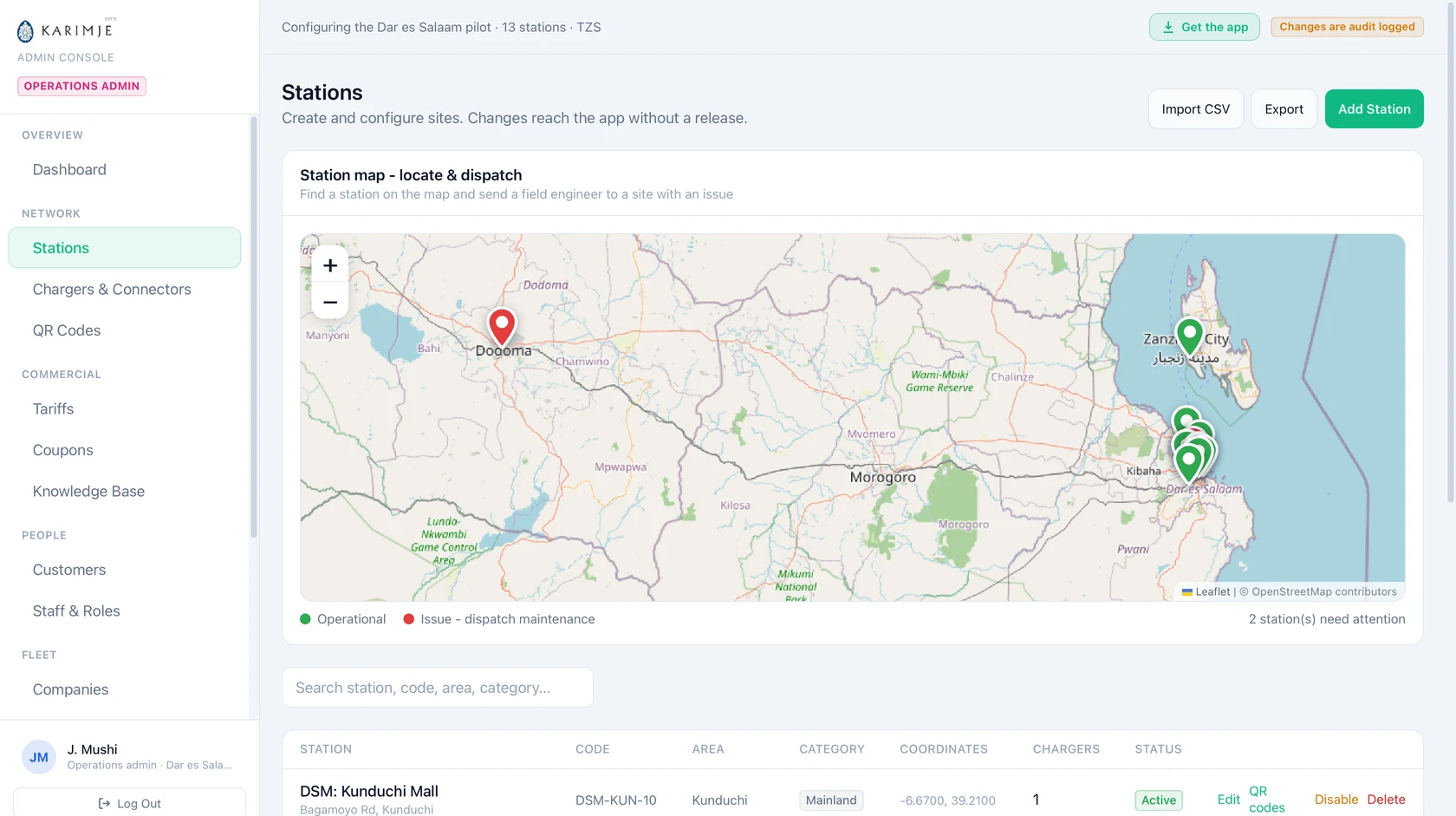
Task: Click DSM: Kunduchi Mall station name
Action: 369,791
